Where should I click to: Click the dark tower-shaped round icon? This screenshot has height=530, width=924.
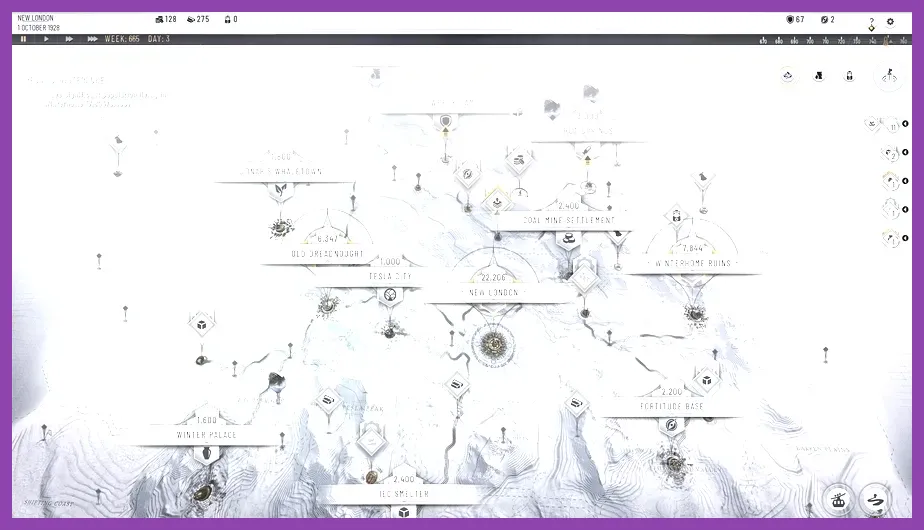tap(819, 75)
